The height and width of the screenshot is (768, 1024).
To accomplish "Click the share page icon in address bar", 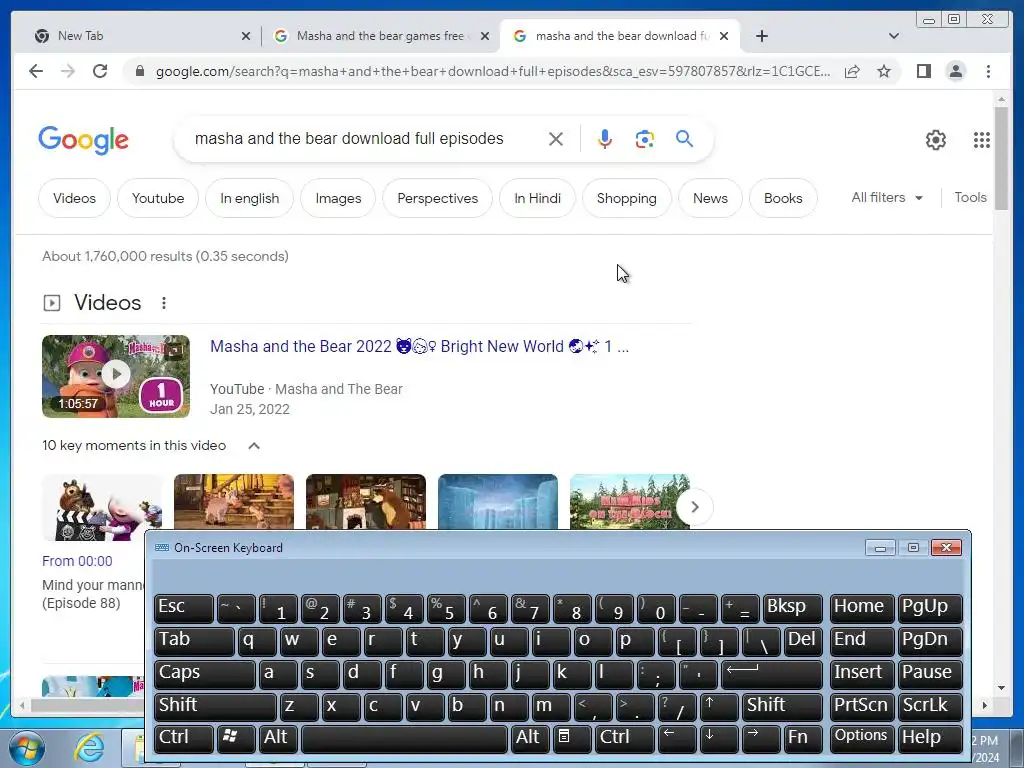I will tap(852, 71).
